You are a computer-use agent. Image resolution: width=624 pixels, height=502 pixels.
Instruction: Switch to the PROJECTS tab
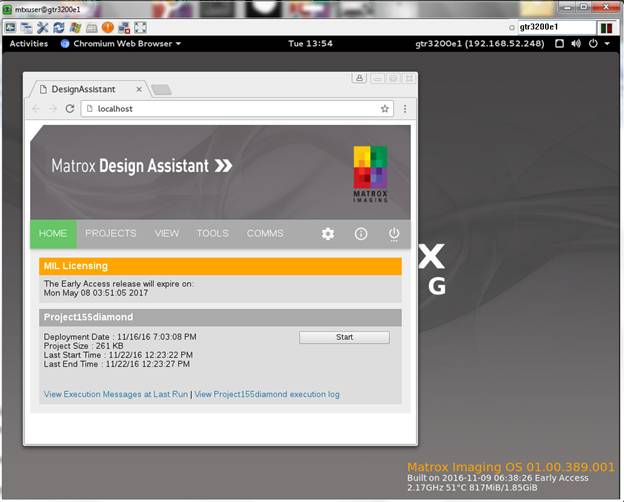point(111,233)
